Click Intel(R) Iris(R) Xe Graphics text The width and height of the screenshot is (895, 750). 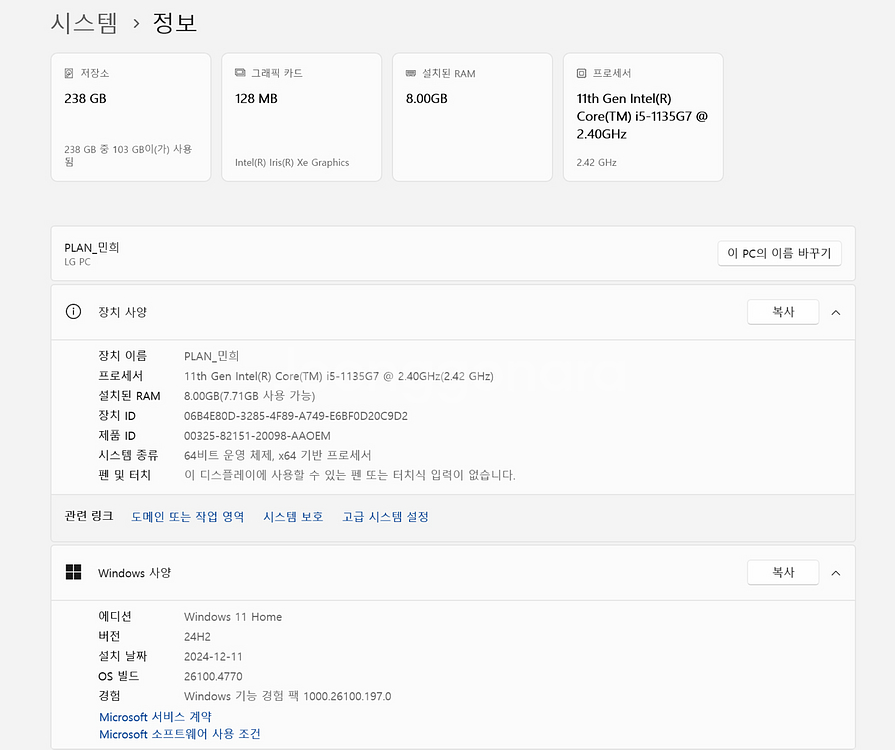click(x=292, y=163)
